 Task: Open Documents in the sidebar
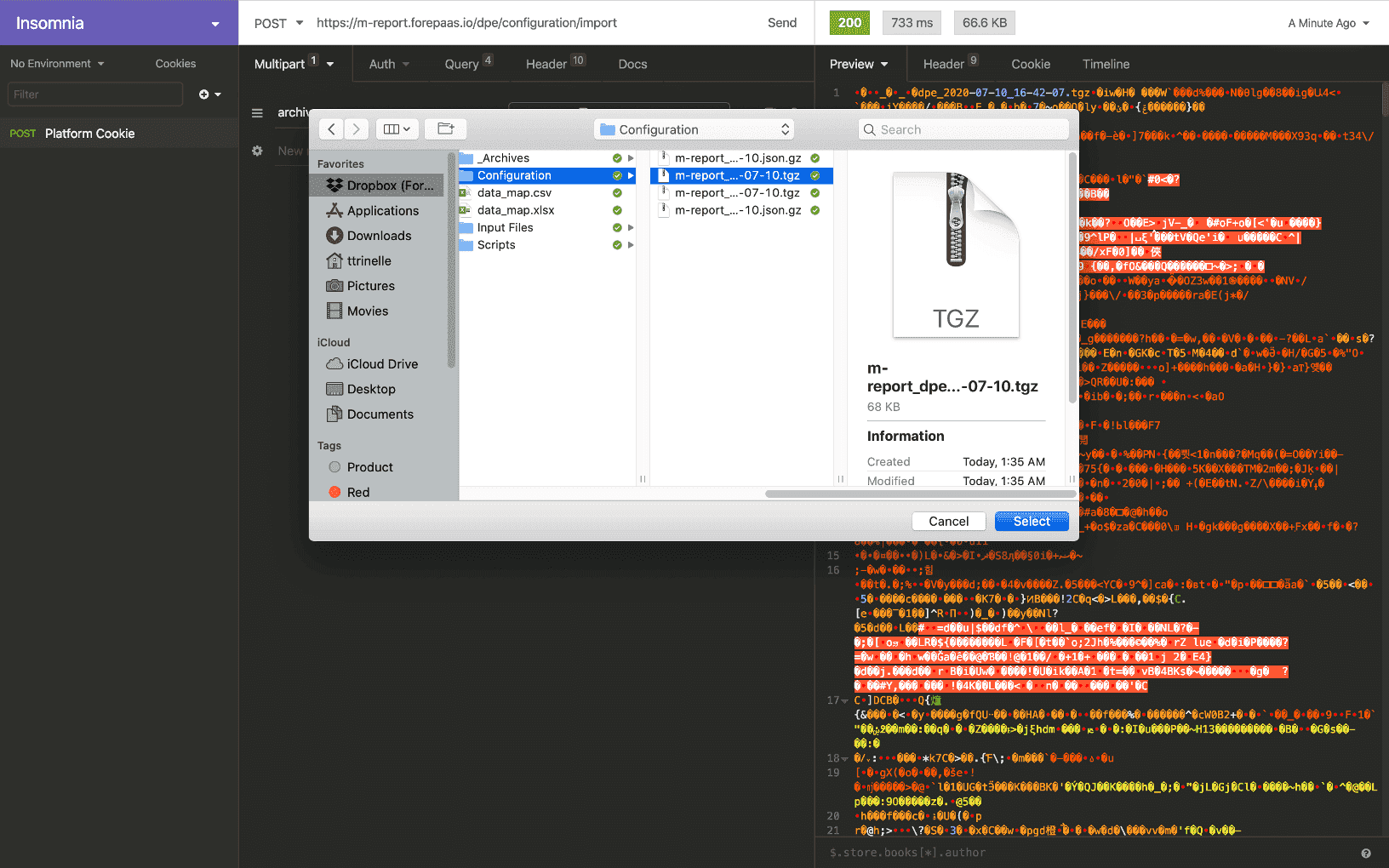pos(380,414)
